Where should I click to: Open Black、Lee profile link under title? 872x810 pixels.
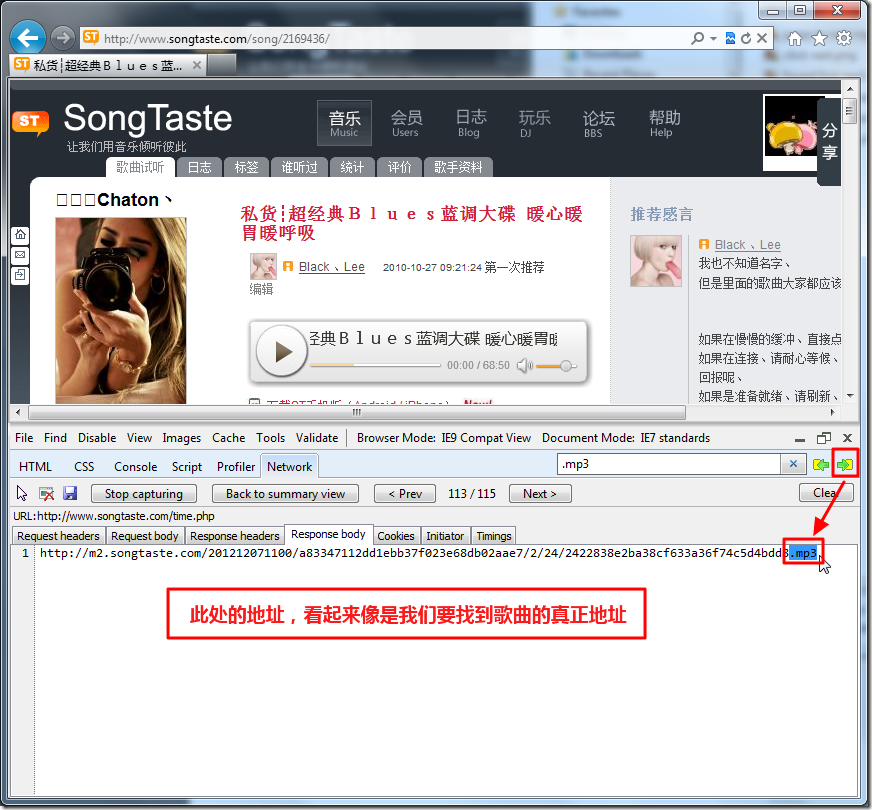click(331, 267)
